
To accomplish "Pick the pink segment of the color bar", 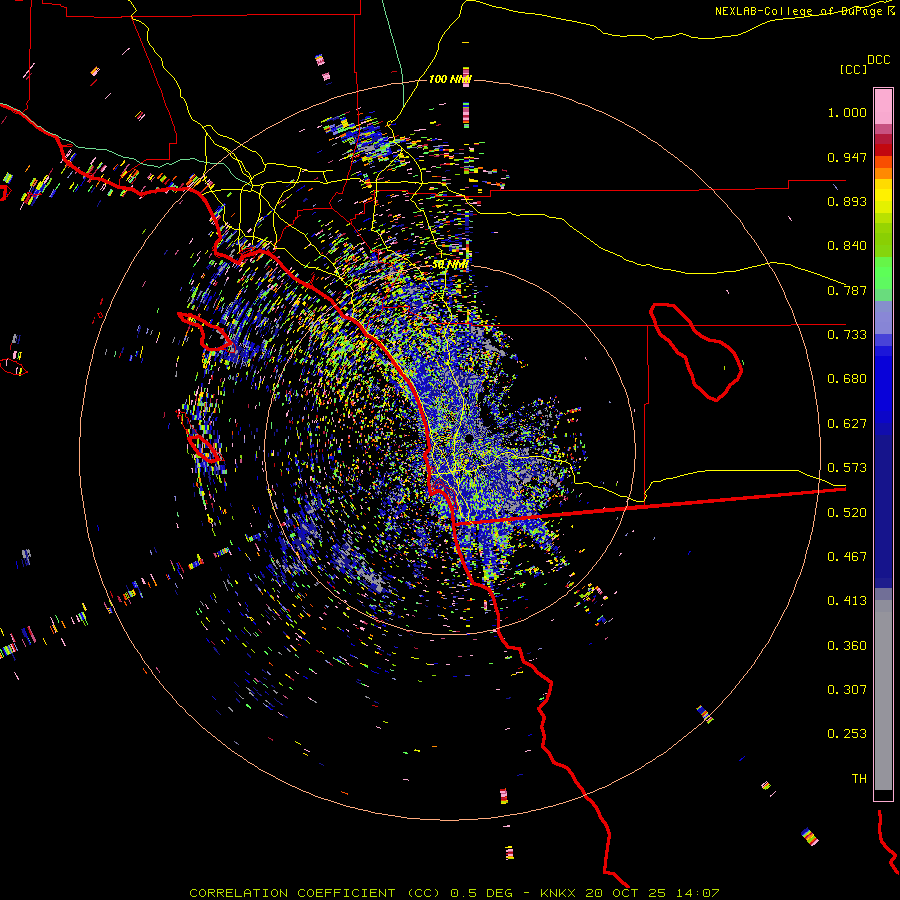I will click(x=883, y=107).
